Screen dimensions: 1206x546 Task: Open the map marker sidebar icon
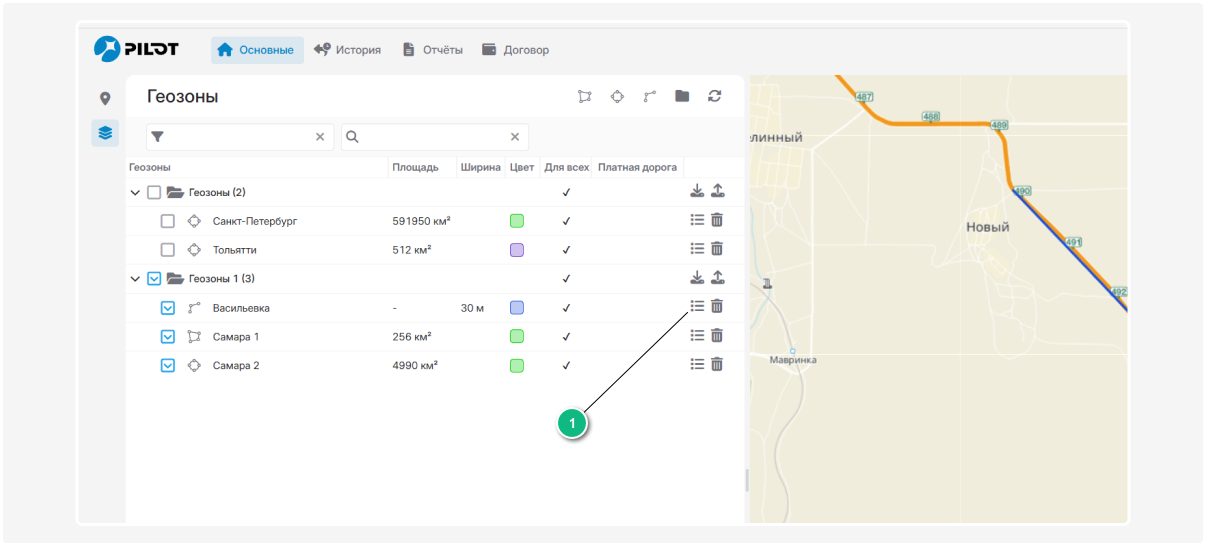coord(105,98)
